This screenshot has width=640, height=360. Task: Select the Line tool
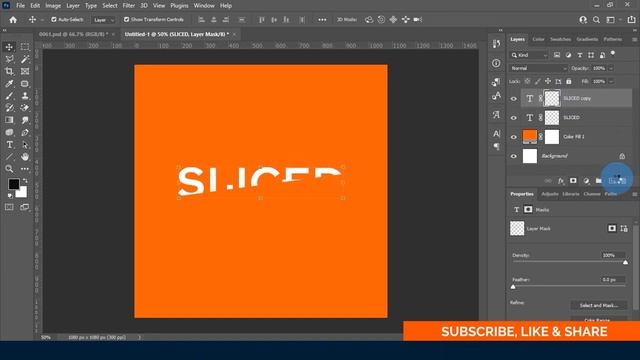pyautogui.click(x=9, y=157)
